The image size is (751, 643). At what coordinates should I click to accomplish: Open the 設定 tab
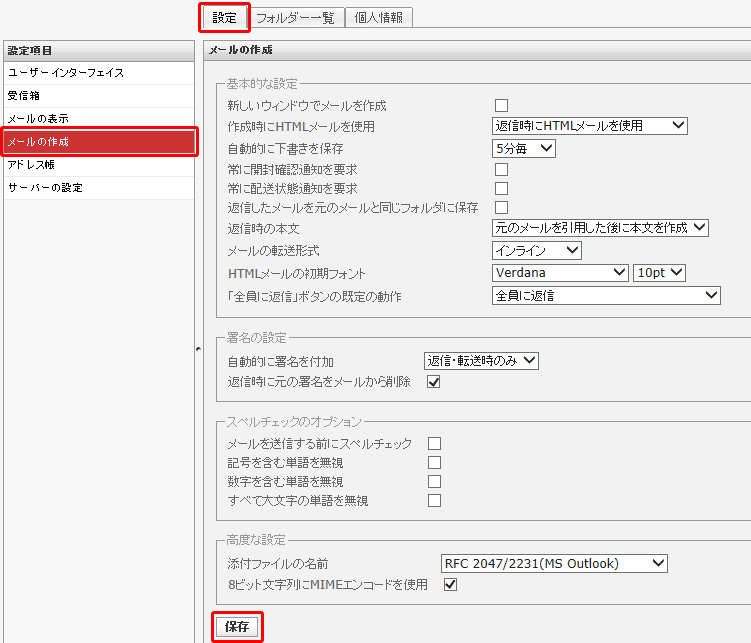click(224, 17)
